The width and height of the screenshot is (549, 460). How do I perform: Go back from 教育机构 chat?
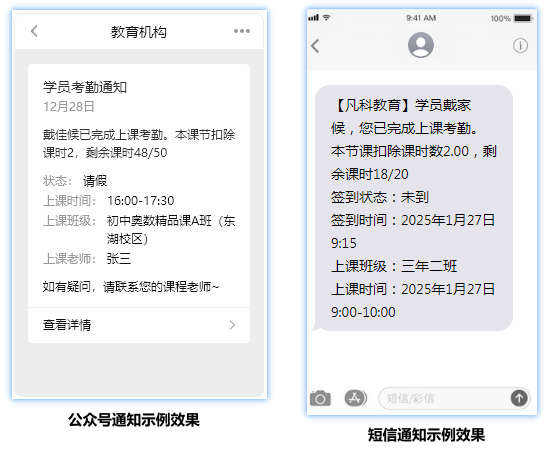tap(34, 31)
